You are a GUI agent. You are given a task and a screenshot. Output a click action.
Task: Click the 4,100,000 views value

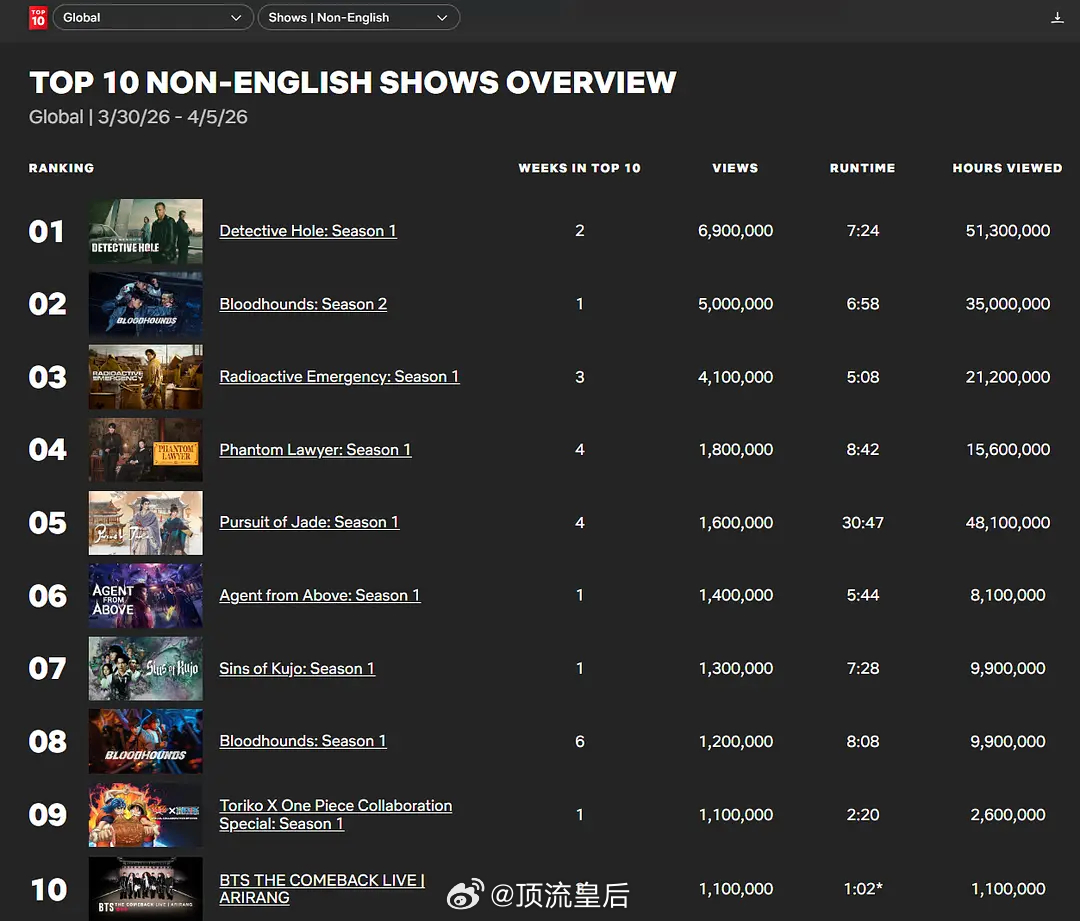tap(735, 377)
